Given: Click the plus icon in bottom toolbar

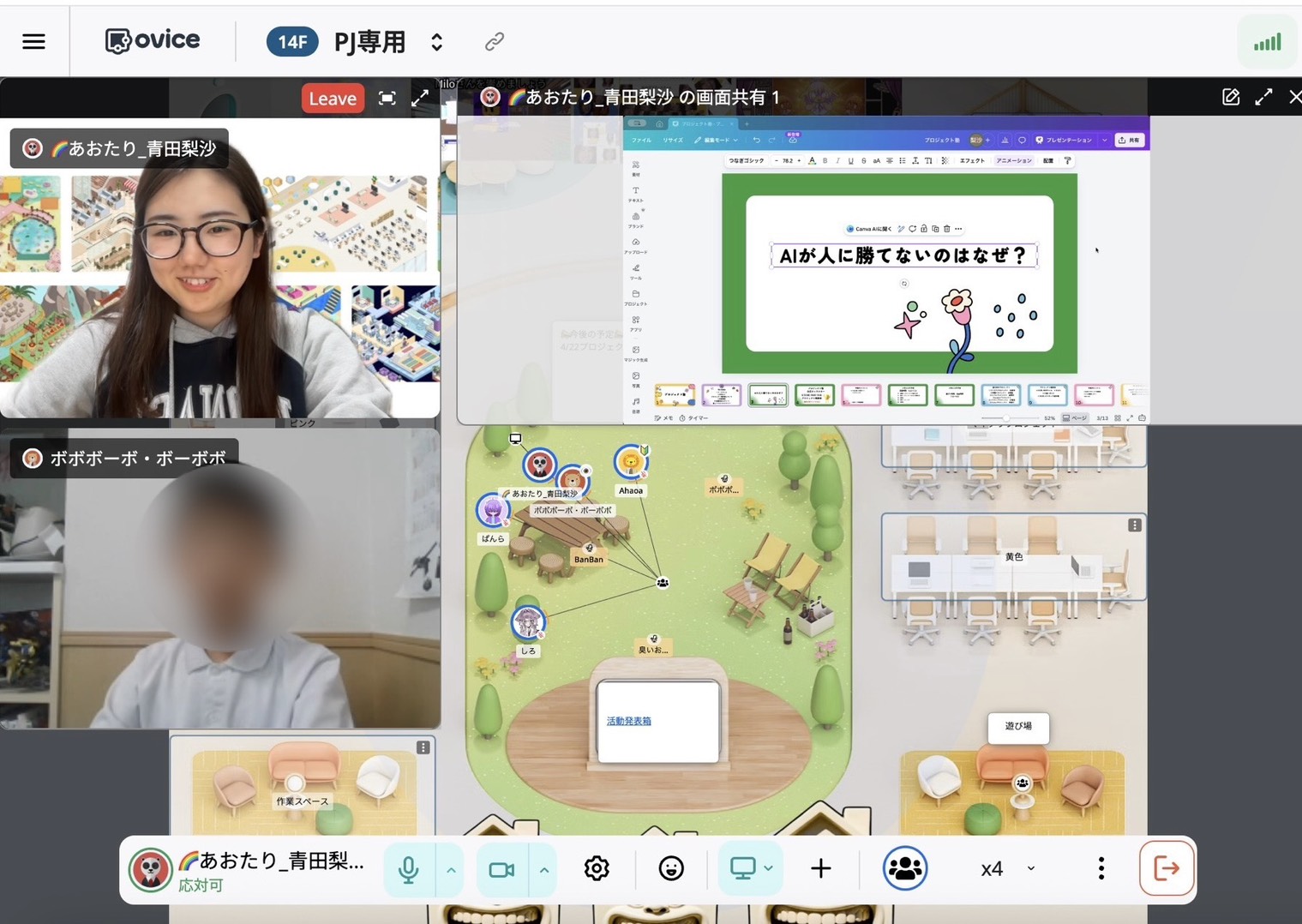Looking at the screenshot, I should click(820, 868).
